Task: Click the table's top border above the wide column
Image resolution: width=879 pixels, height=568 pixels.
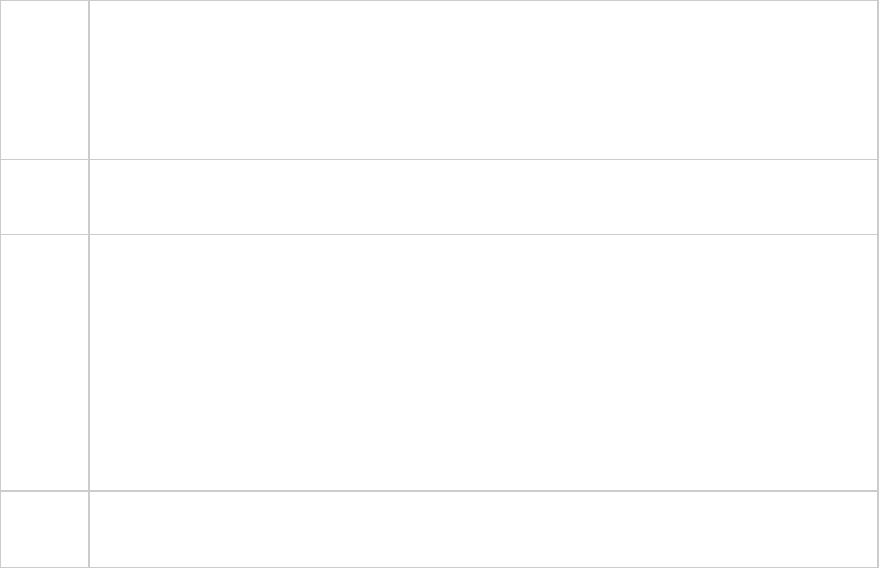Action: (x=483, y=1)
